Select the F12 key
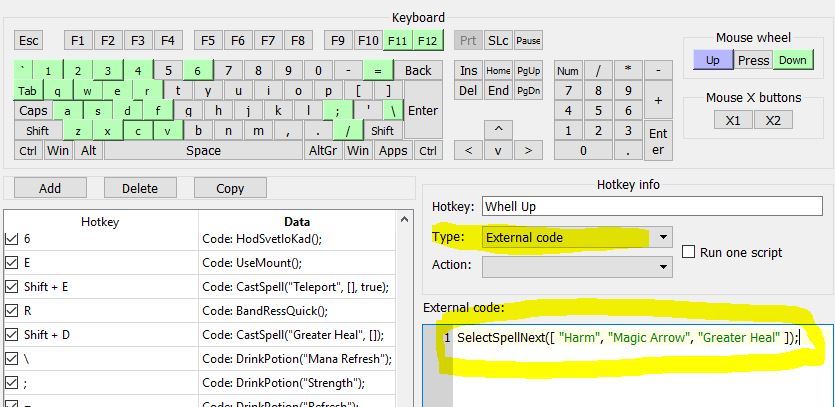This screenshot has height=407, width=835. 428,41
